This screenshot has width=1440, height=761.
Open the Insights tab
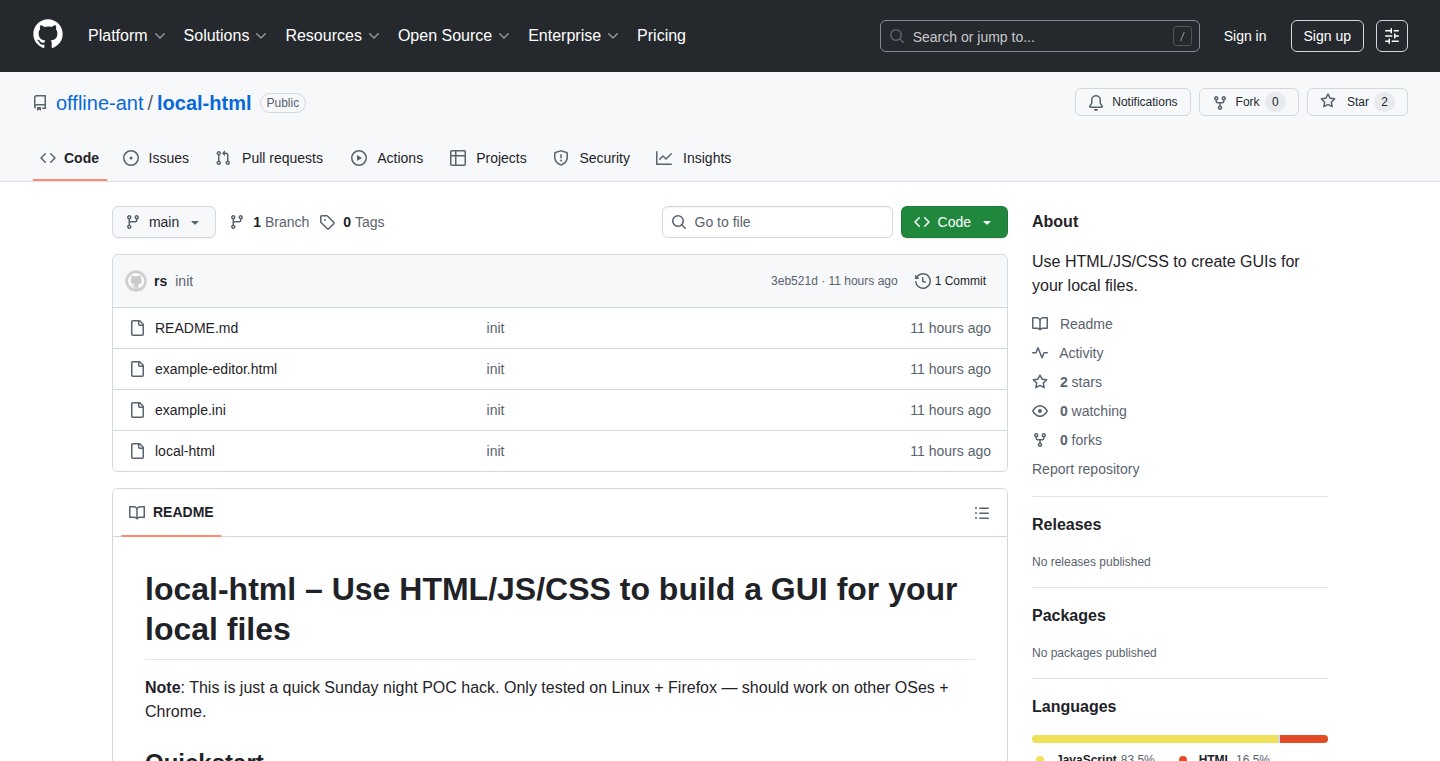click(694, 158)
